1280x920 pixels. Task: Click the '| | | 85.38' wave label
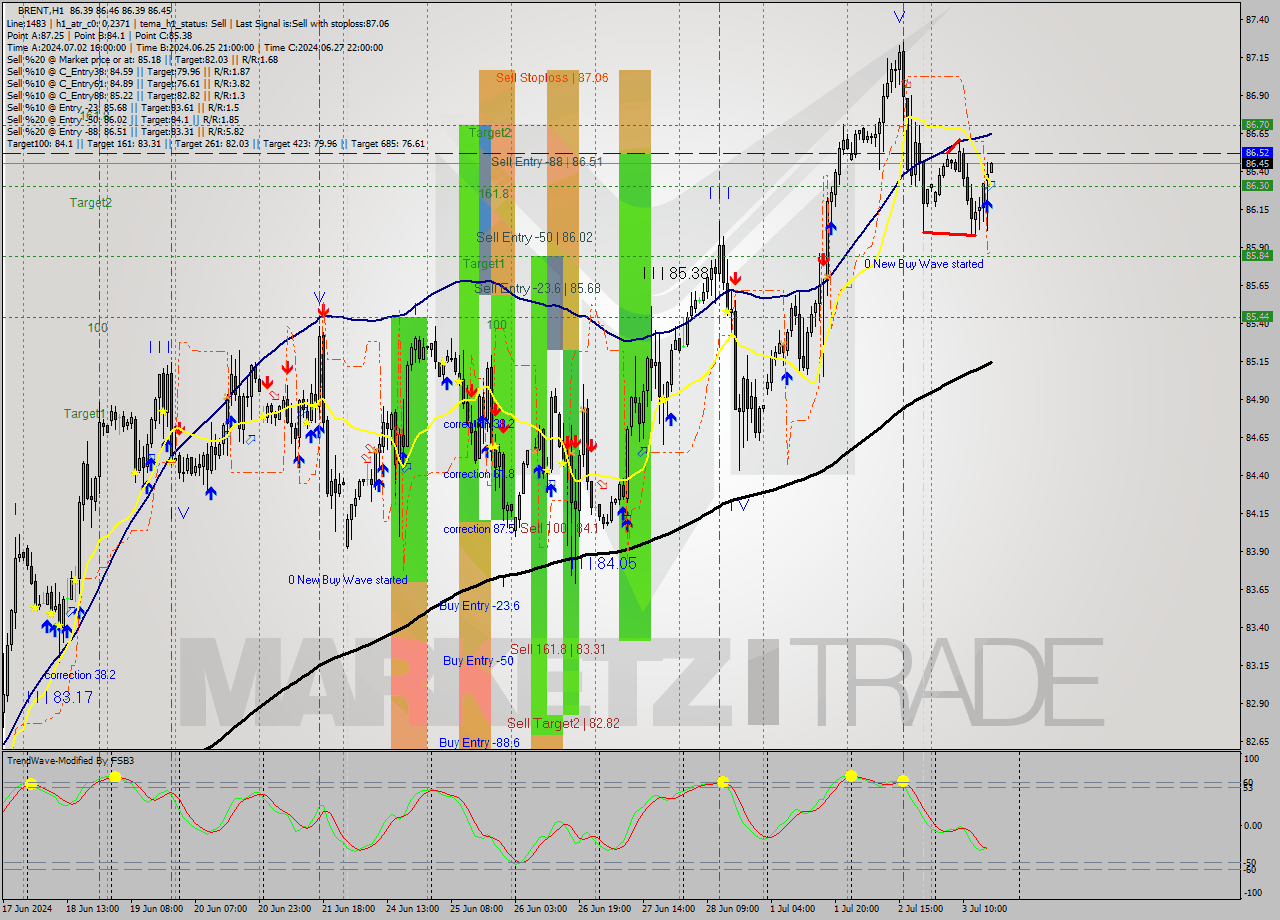(677, 272)
